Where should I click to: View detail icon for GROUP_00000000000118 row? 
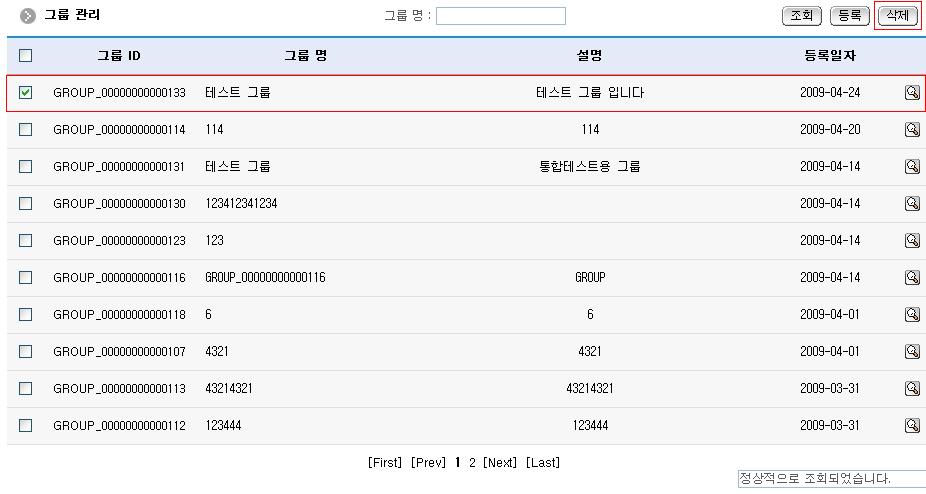(912, 315)
